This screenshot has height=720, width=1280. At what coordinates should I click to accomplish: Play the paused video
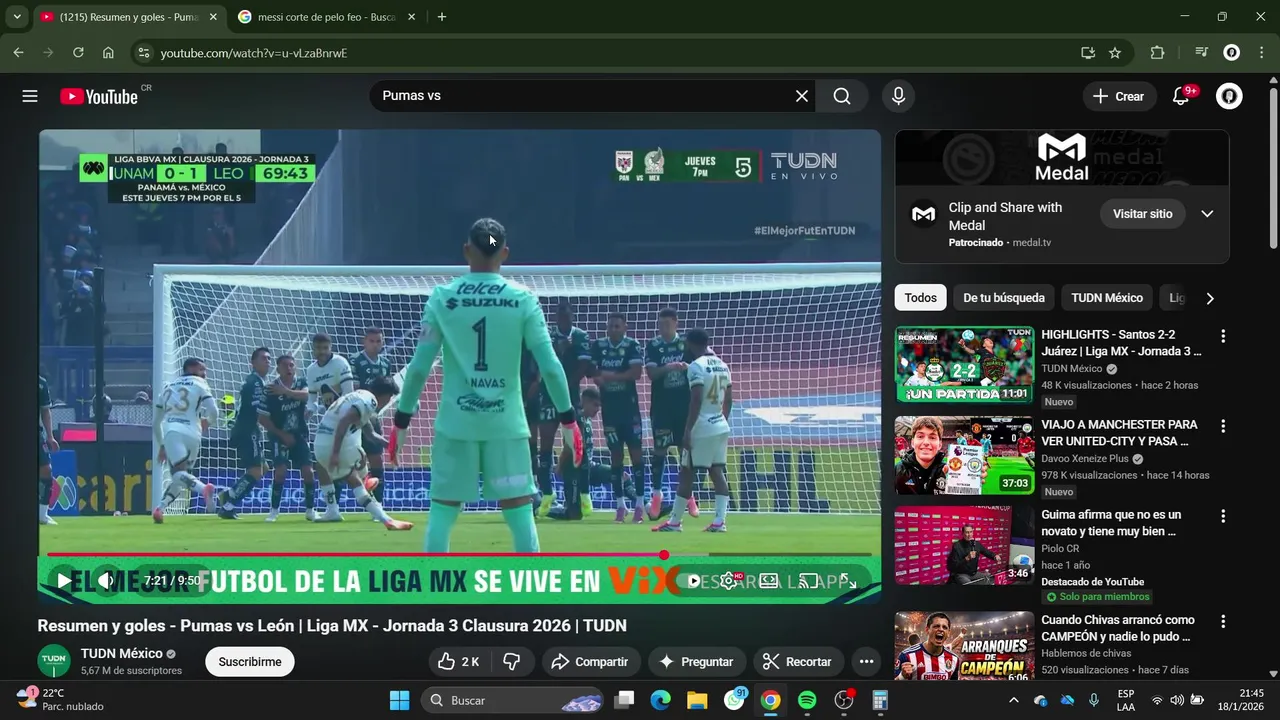point(64,580)
